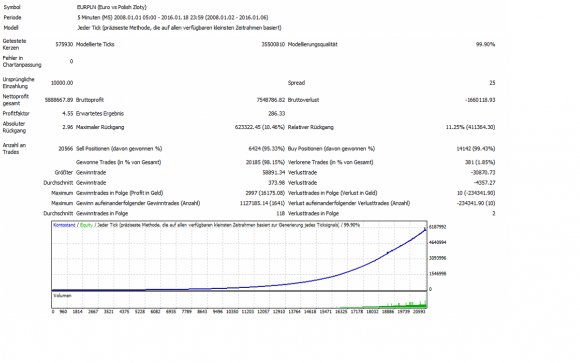Click the mid-curve marker on blue line
The height and width of the screenshot is (363, 580).
point(388,253)
